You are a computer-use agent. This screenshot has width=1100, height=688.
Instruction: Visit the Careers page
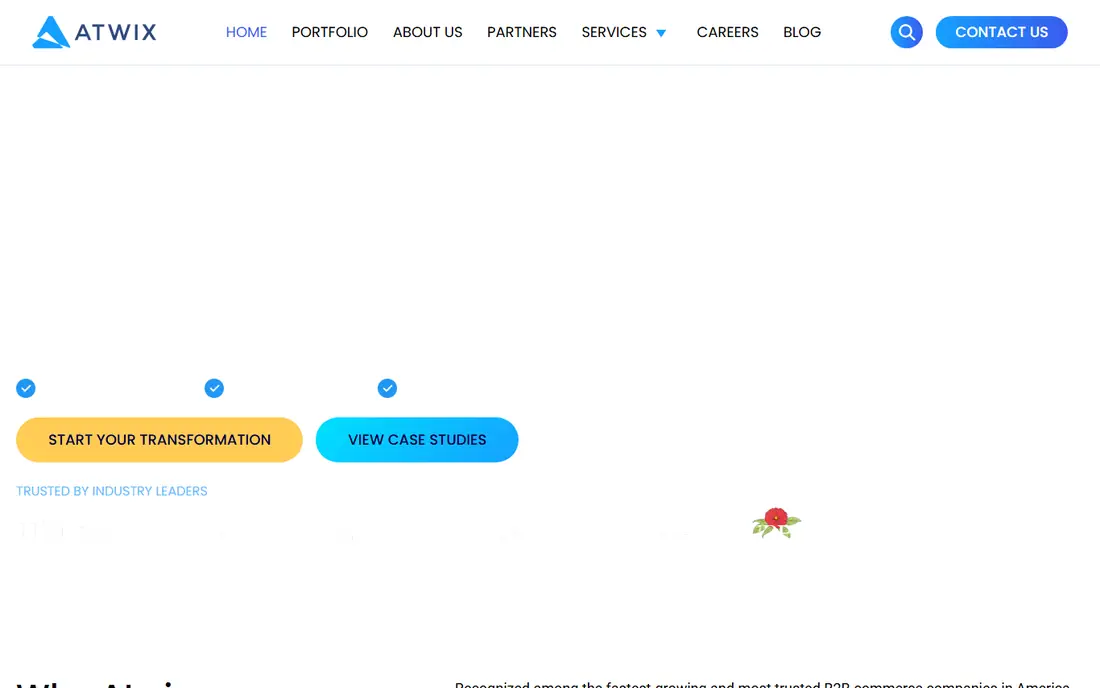click(727, 32)
